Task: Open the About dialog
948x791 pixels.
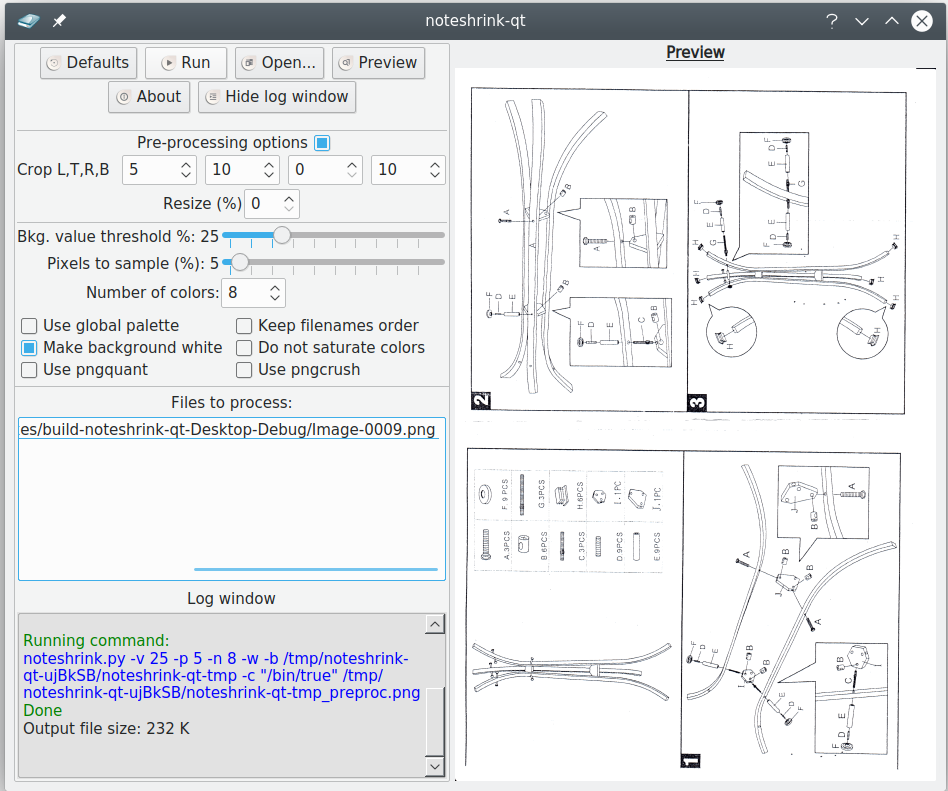Action: [x=148, y=97]
